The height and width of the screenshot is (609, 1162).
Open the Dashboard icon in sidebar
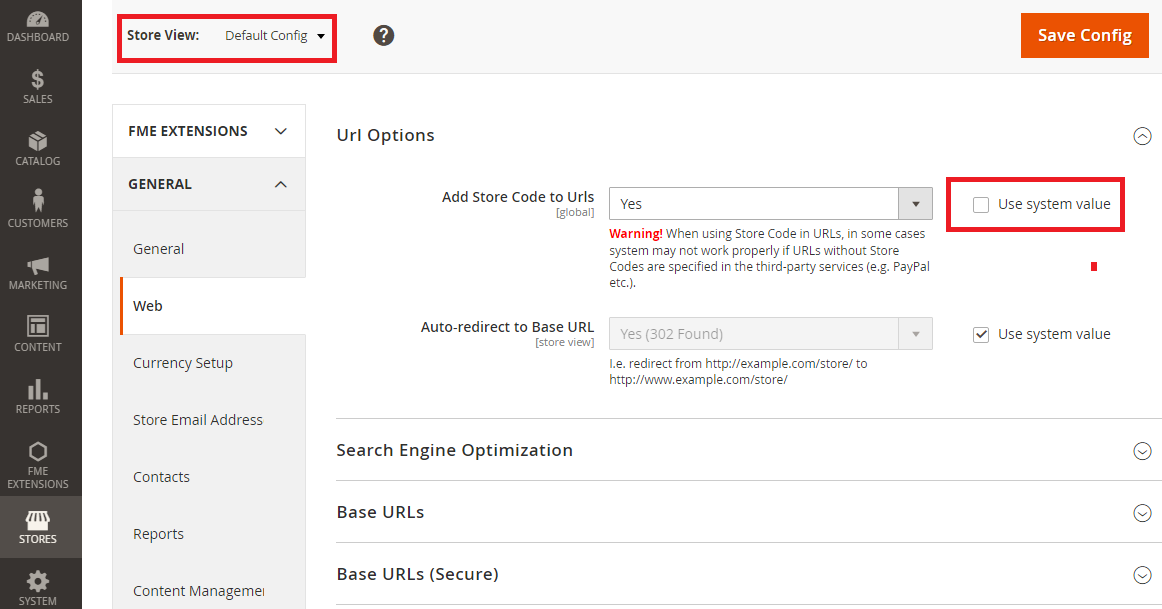(x=38, y=20)
